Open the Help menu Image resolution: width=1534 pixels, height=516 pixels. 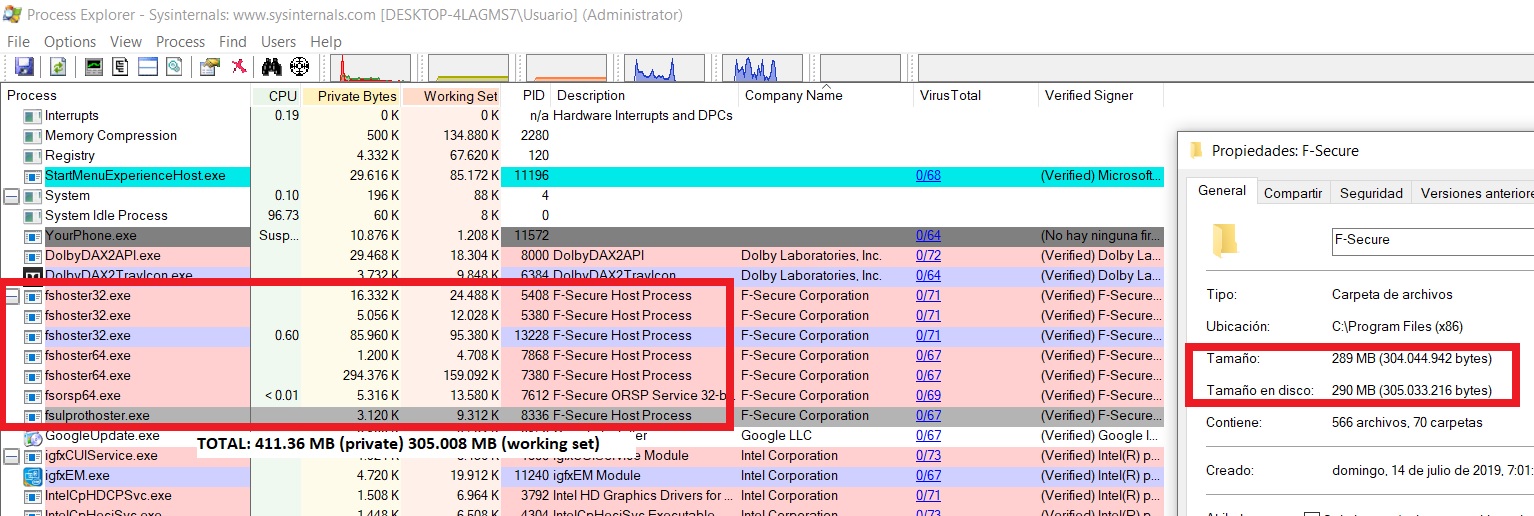(x=326, y=41)
